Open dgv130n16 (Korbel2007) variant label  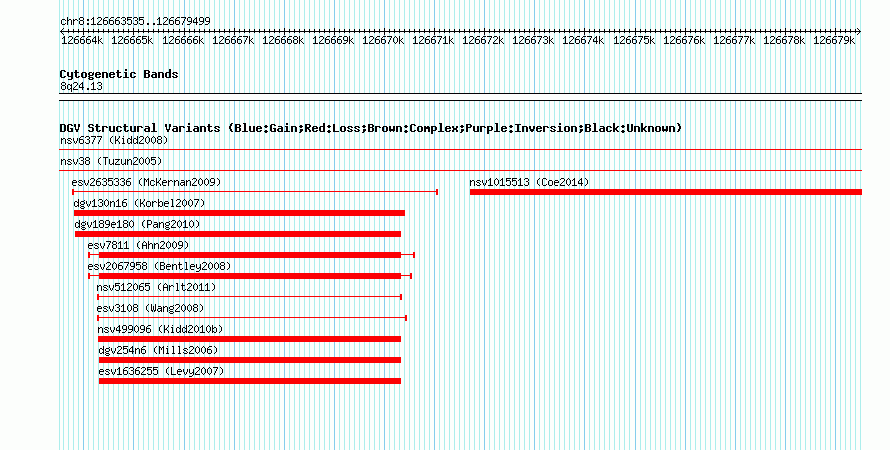coord(139,203)
